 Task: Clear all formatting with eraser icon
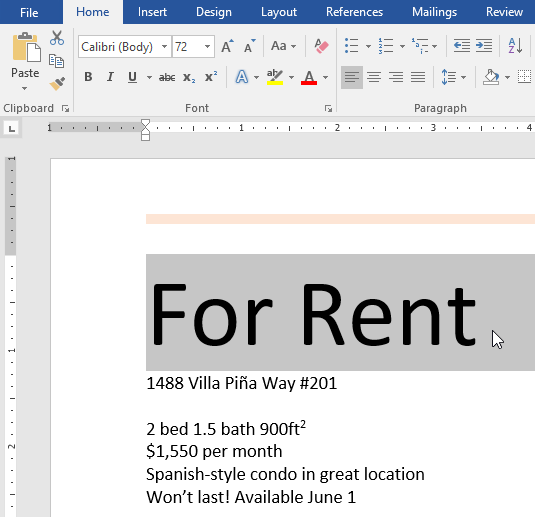(x=321, y=46)
